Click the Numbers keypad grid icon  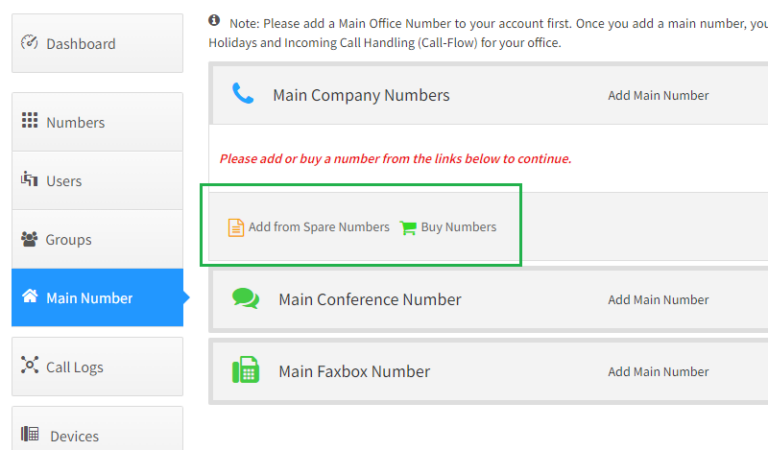tap(29, 120)
